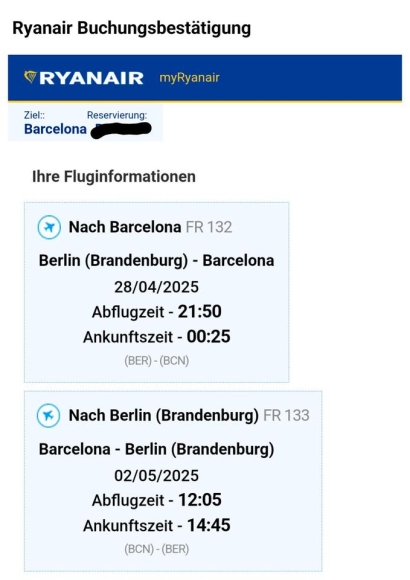This screenshot has width=410, height=580.
Task: Click the RYANAIR wordmark in header
Action: coord(91,78)
